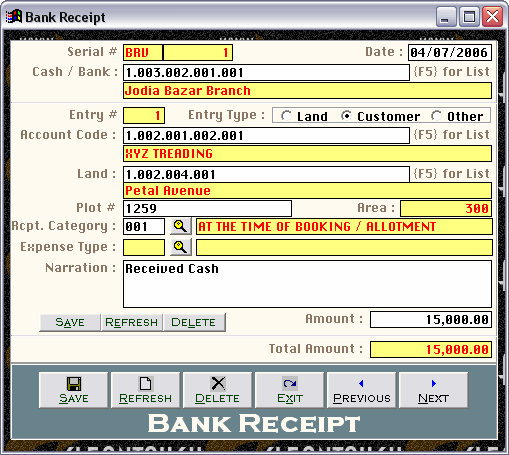Click the Account Code input field
This screenshot has height=455, width=509.
[266, 135]
